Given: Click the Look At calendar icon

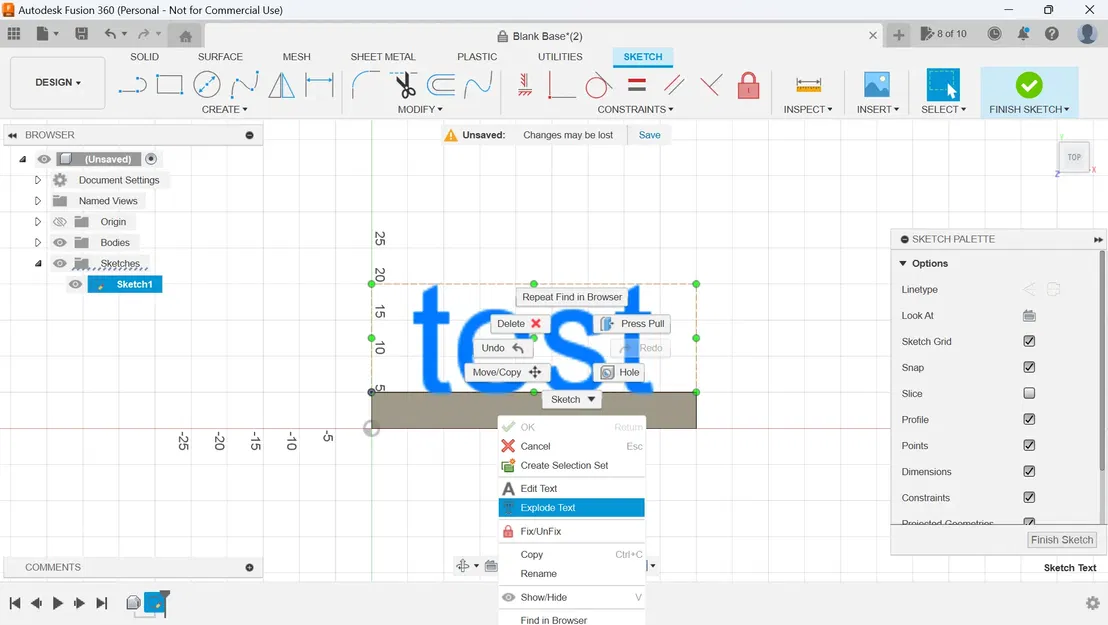Looking at the screenshot, I should coord(1029,315).
